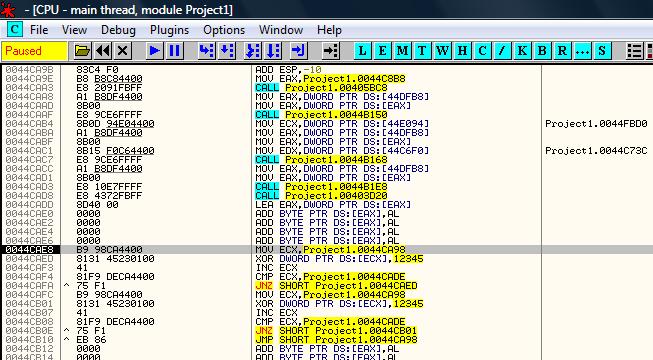This screenshot has height=360, width=653.
Task: Show Executable modules via E button
Action: click(x=382, y=51)
